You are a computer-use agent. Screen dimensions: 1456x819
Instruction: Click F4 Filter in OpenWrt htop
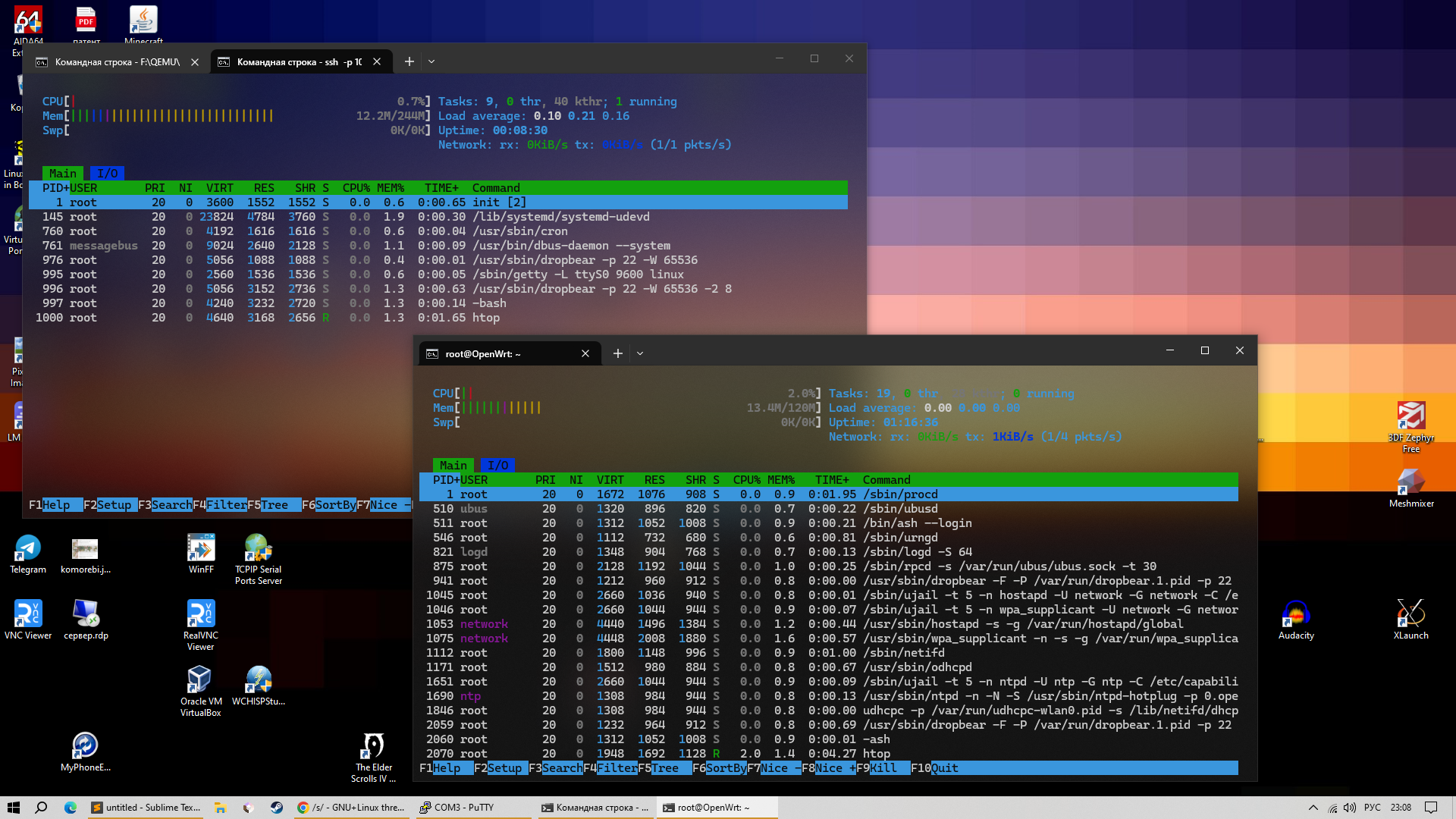pos(610,768)
